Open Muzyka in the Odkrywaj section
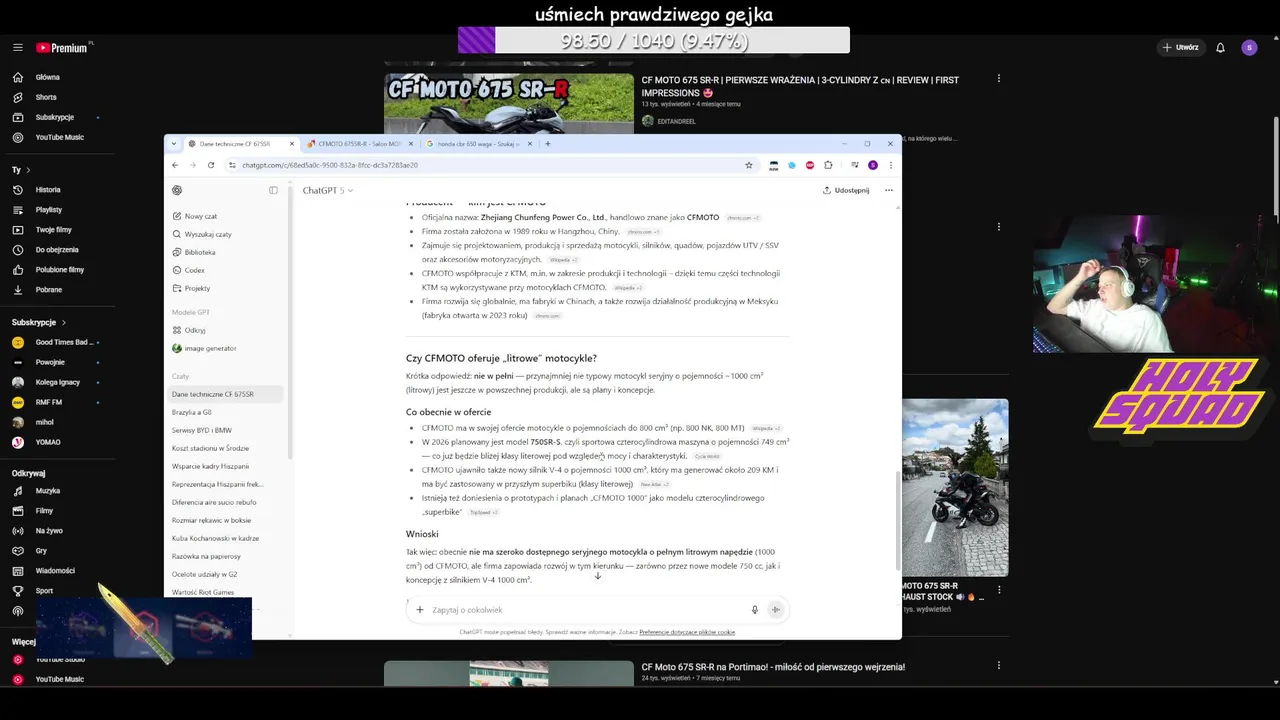 (47, 491)
